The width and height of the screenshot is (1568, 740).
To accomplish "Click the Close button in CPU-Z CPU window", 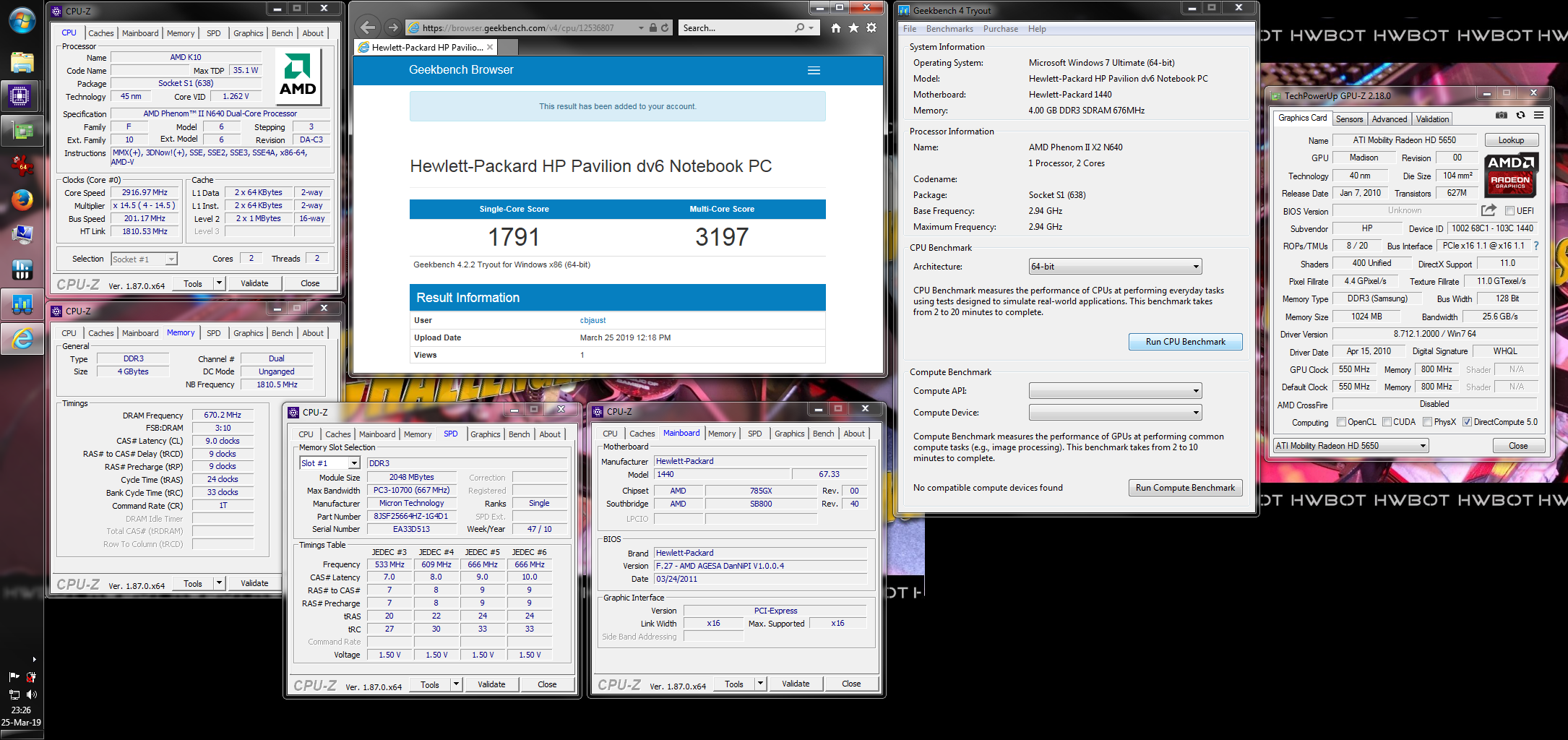I will pyautogui.click(x=310, y=283).
